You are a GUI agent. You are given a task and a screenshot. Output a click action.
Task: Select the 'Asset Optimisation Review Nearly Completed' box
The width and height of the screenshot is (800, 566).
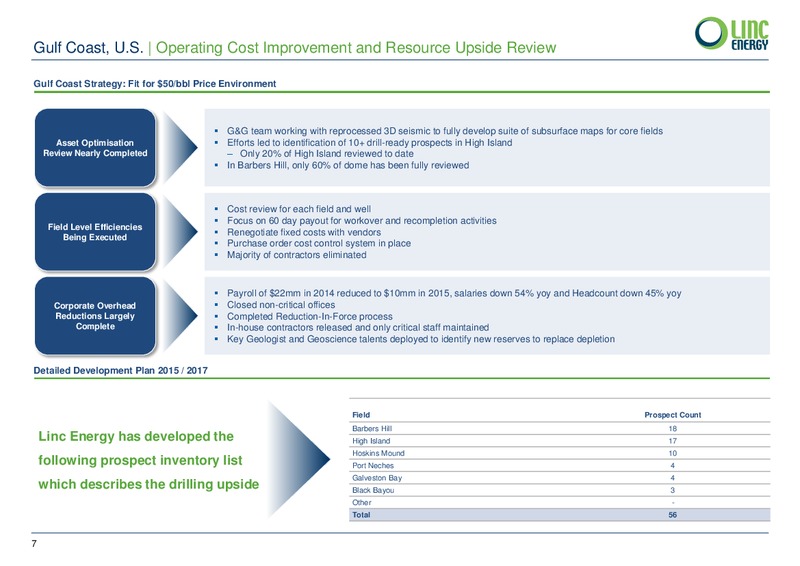point(95,148)
